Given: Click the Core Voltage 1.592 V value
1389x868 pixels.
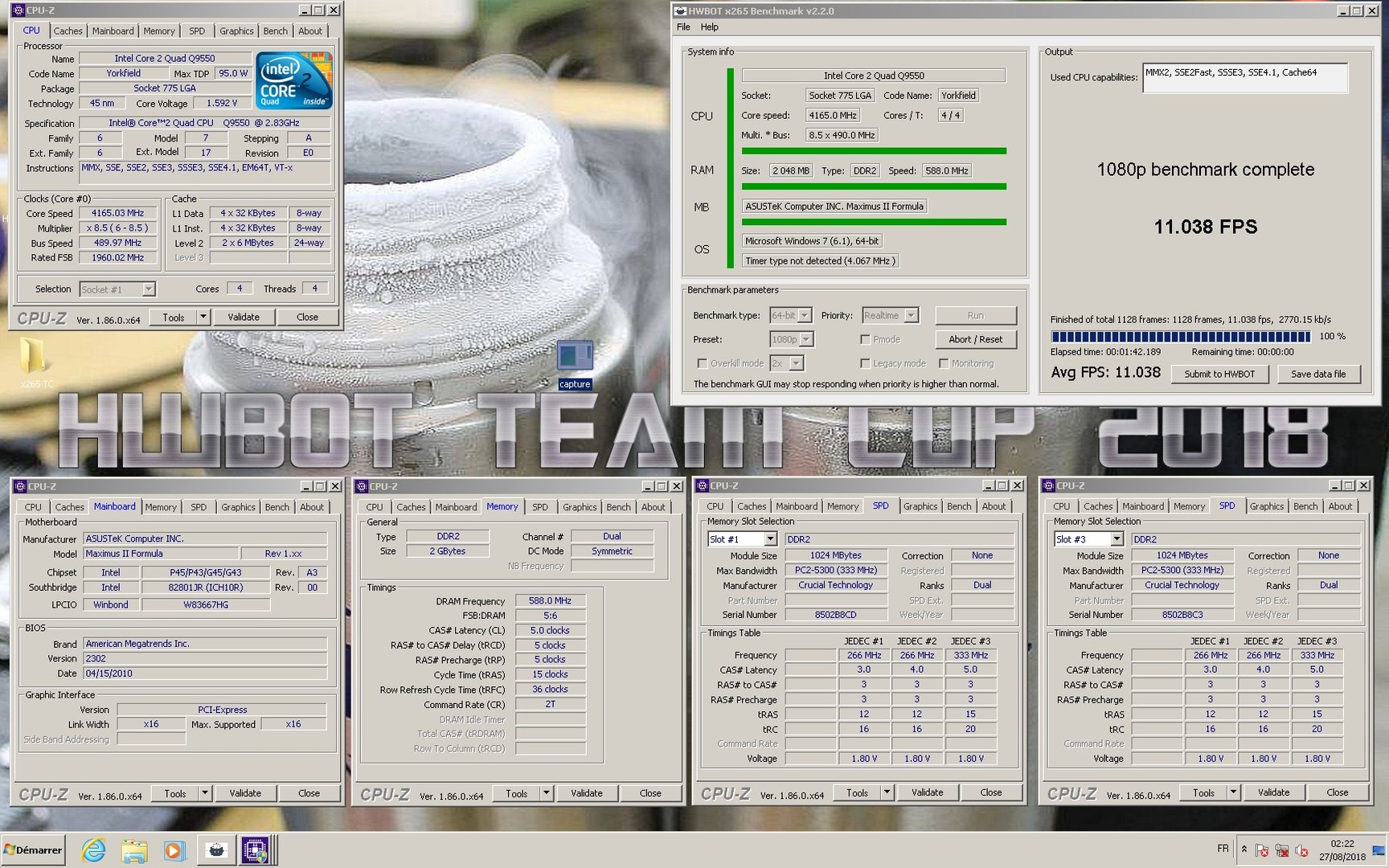Looking at the screenshot, I should pos(222,104).
